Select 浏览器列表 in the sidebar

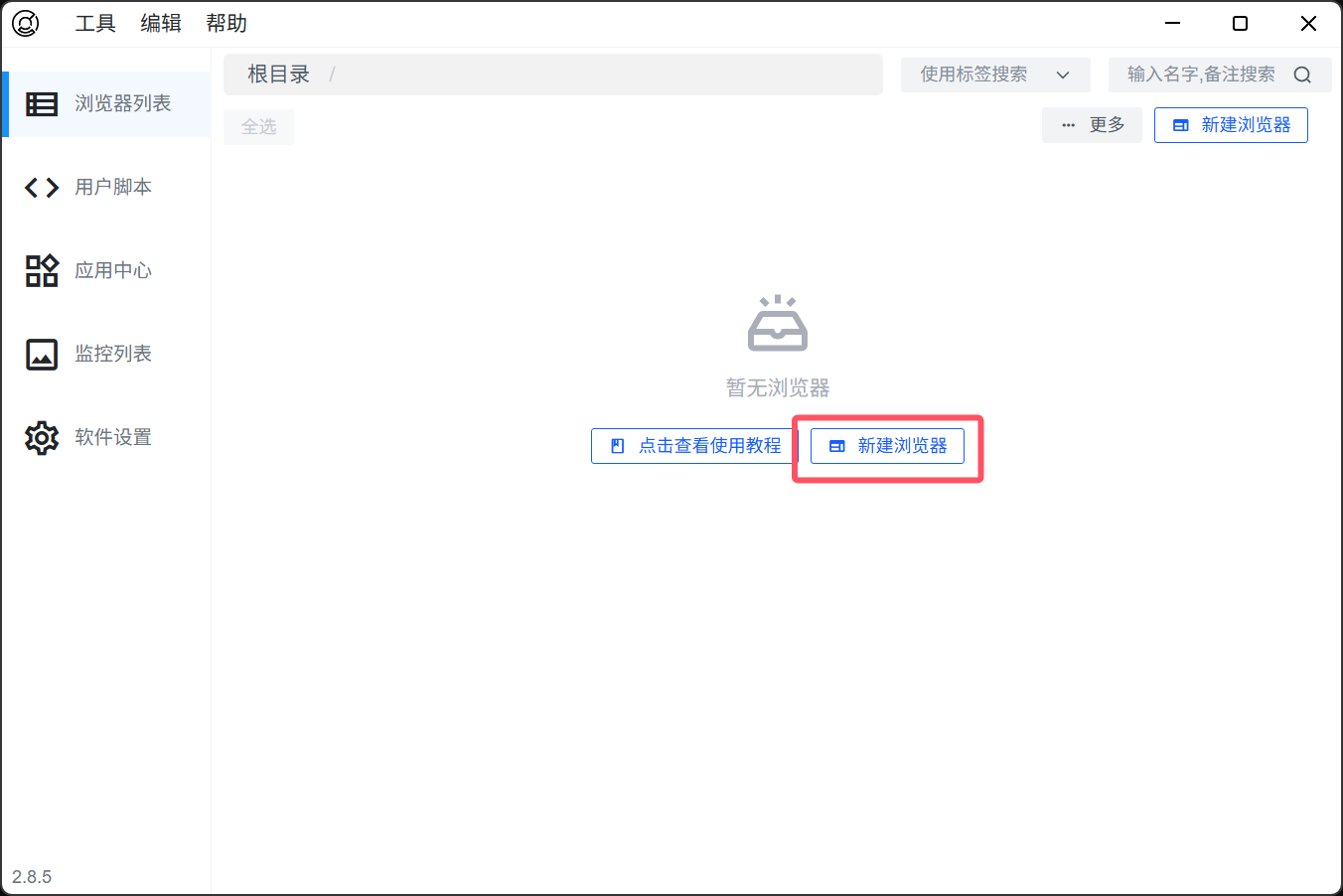coord(106,103)
